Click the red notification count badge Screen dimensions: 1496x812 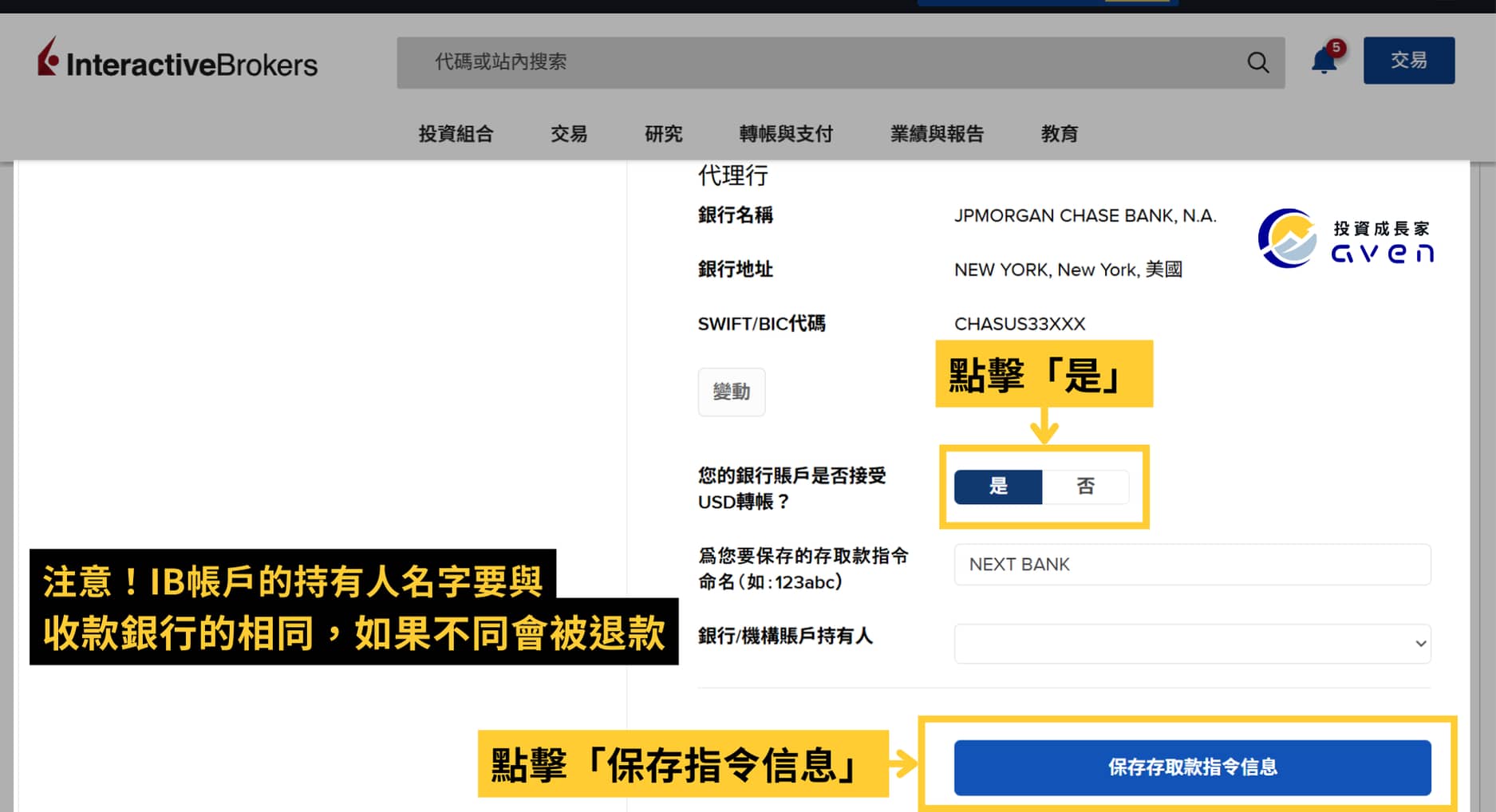[x=1336, y=48]
